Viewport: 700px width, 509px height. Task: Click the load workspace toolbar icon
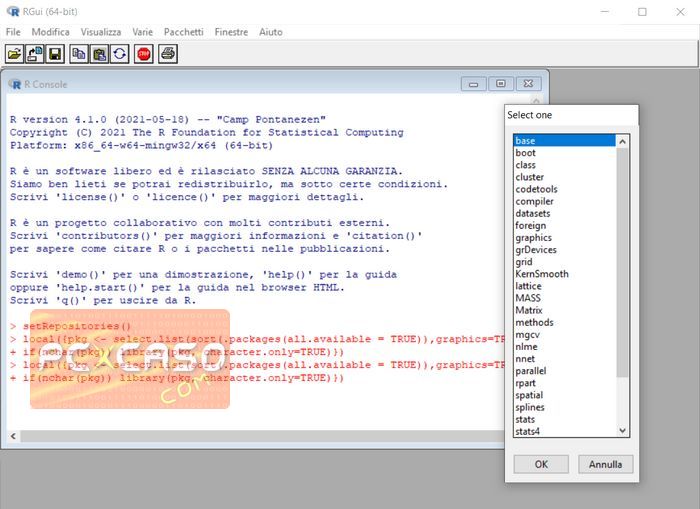click(35, 54)
